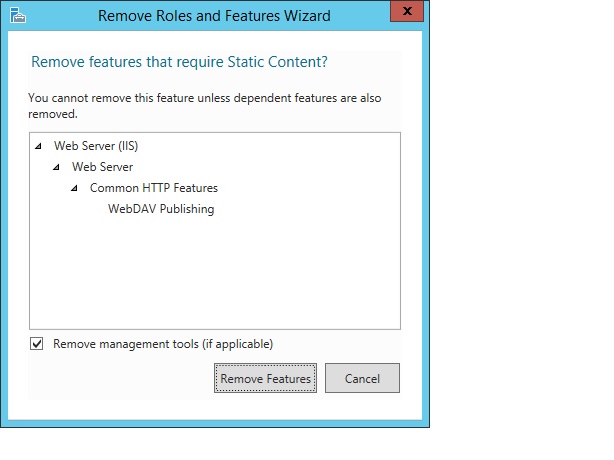
Task: Close the Remove Roles and Features Wizard dialog
Action: (407, 11)
